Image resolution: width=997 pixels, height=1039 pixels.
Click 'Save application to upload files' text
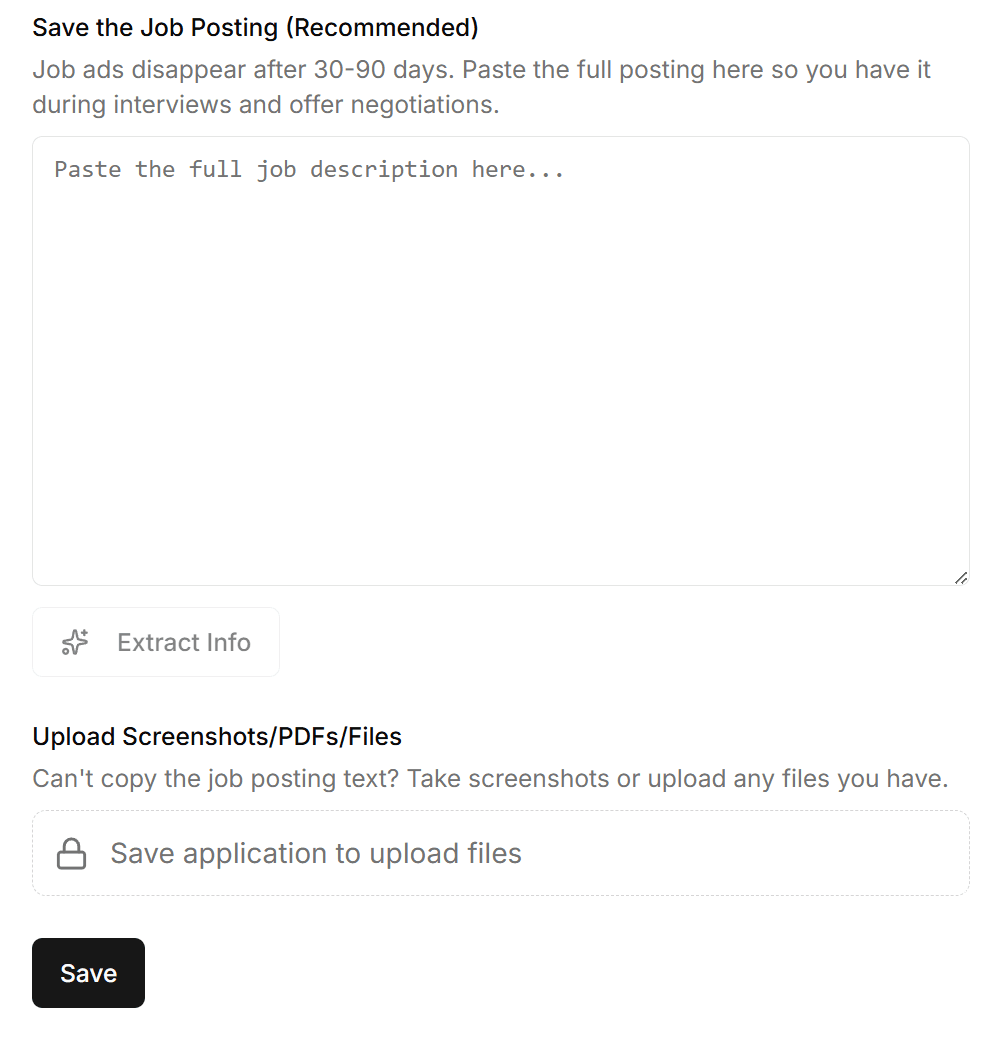click(x=316, y=853)
